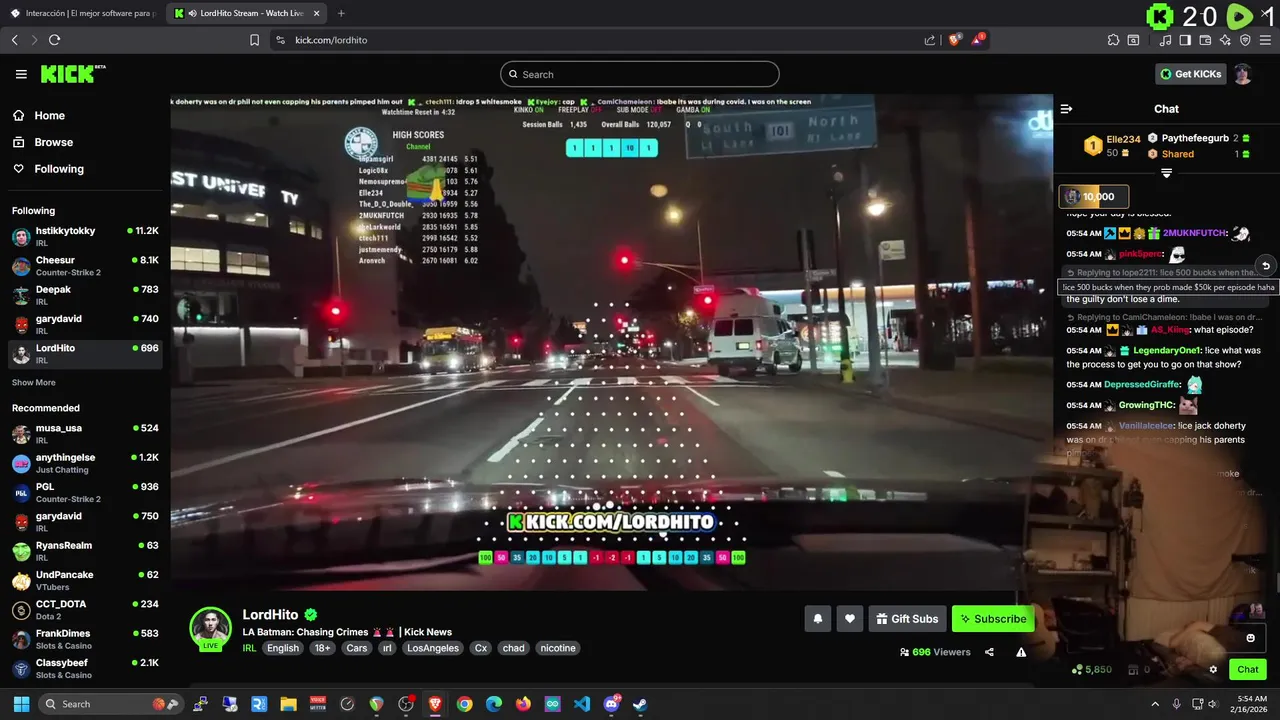Click the 10,000 goal badge in chat
The width and height of the screenshot is (1280, 720).
click(x=1094, y=197)
